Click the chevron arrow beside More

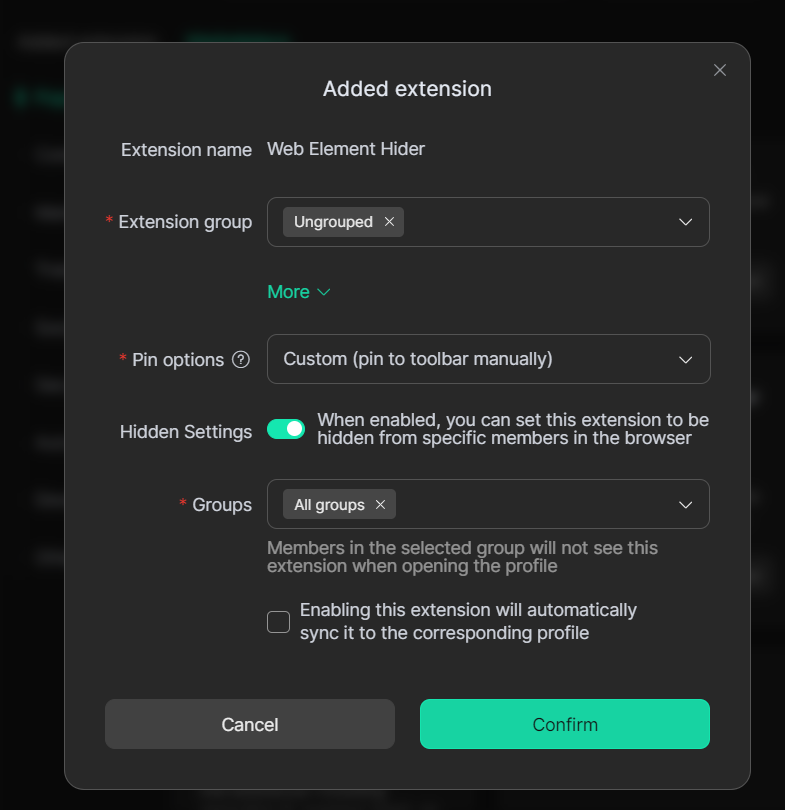(x=323, y=292)
